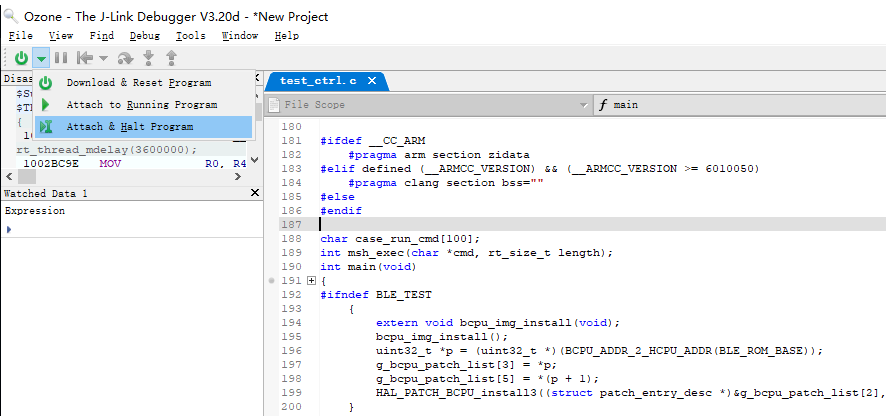Viewport: 886px width, 416px height.
Task: Switch to the test_ctrl.c tab
Action: (x=317, y=81)
